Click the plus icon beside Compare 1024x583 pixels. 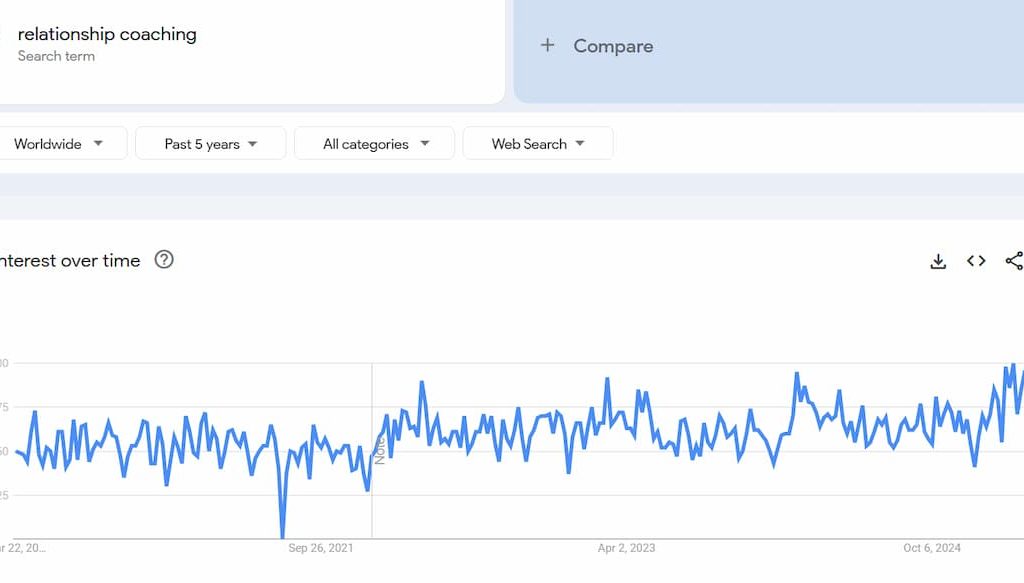click(x=547, y=45)
